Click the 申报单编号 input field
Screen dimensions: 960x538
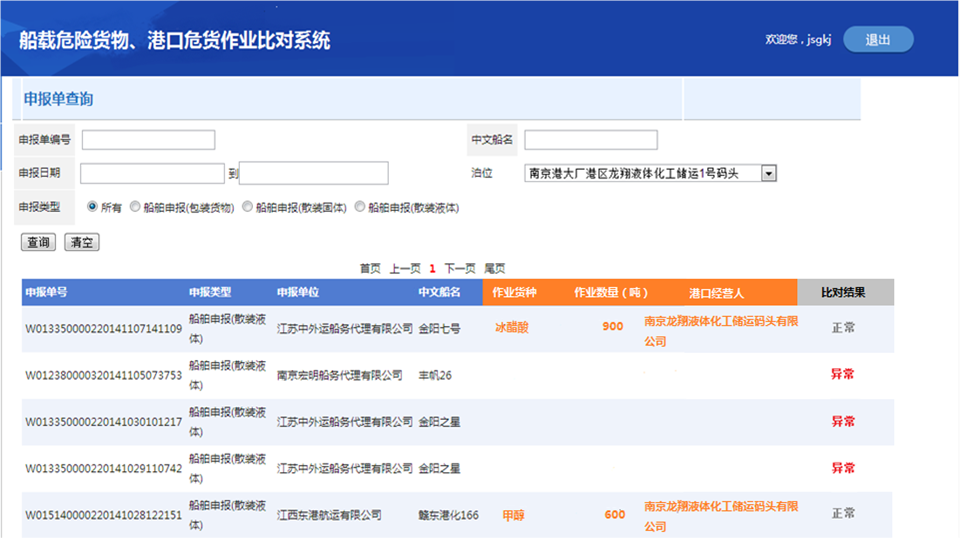pyautogui.click(x=148, y=140)
